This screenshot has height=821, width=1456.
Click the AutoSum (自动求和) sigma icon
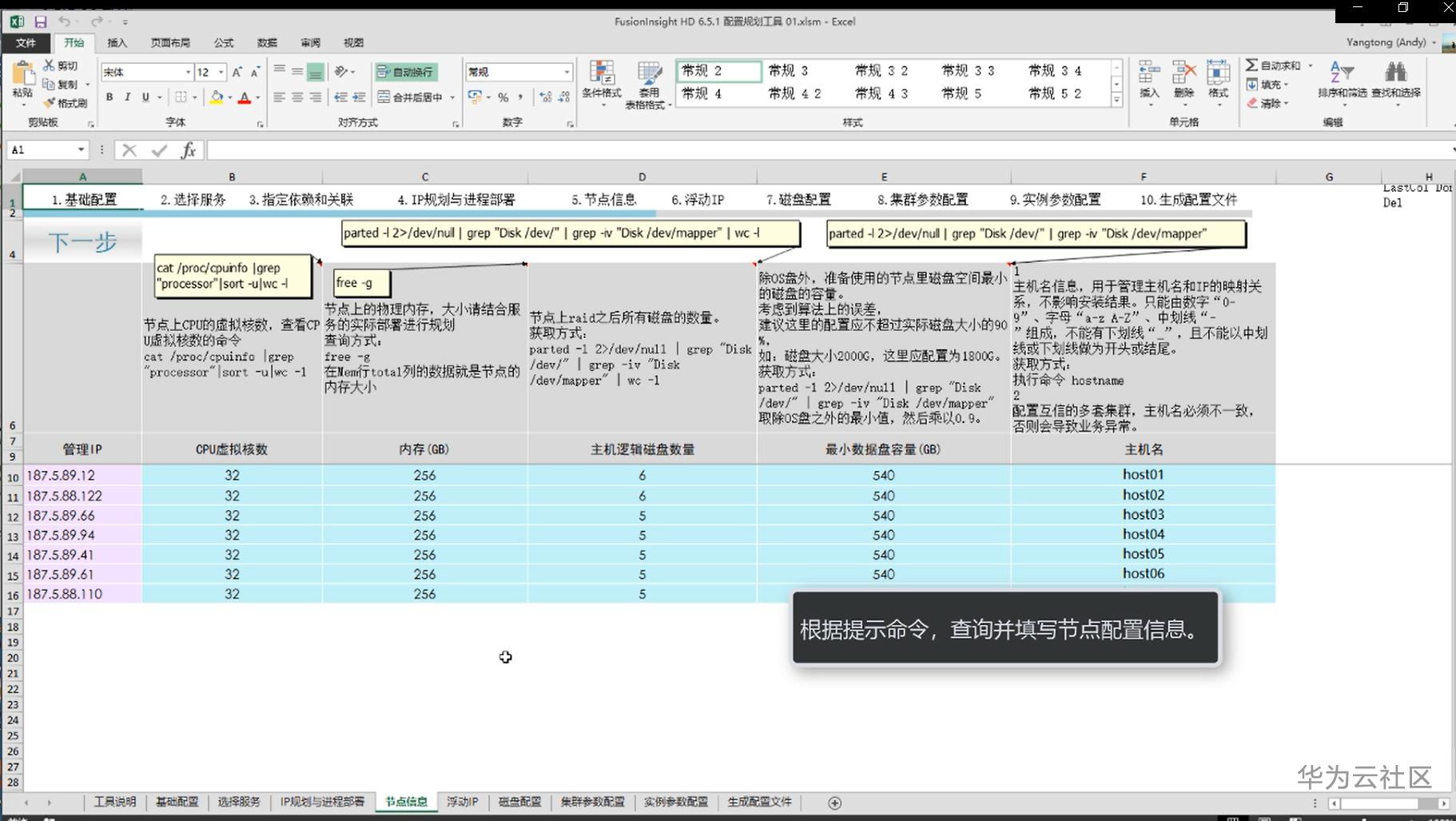(x=1251, y=65)
